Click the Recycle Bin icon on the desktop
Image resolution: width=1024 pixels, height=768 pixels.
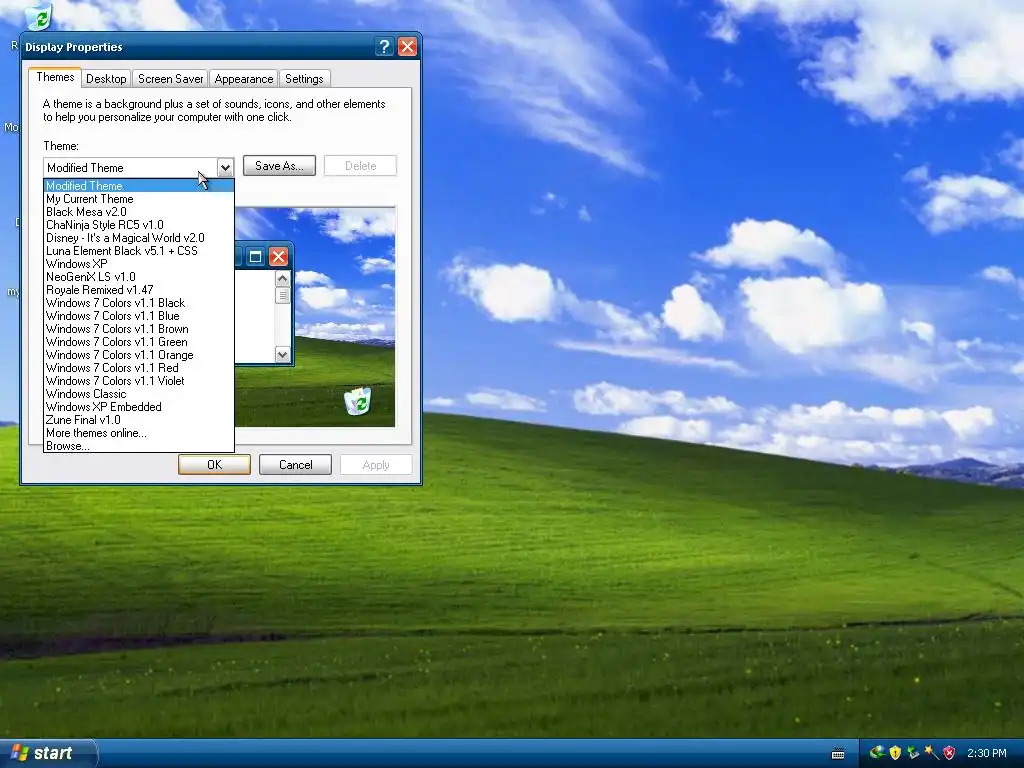(x=39, y=16)
